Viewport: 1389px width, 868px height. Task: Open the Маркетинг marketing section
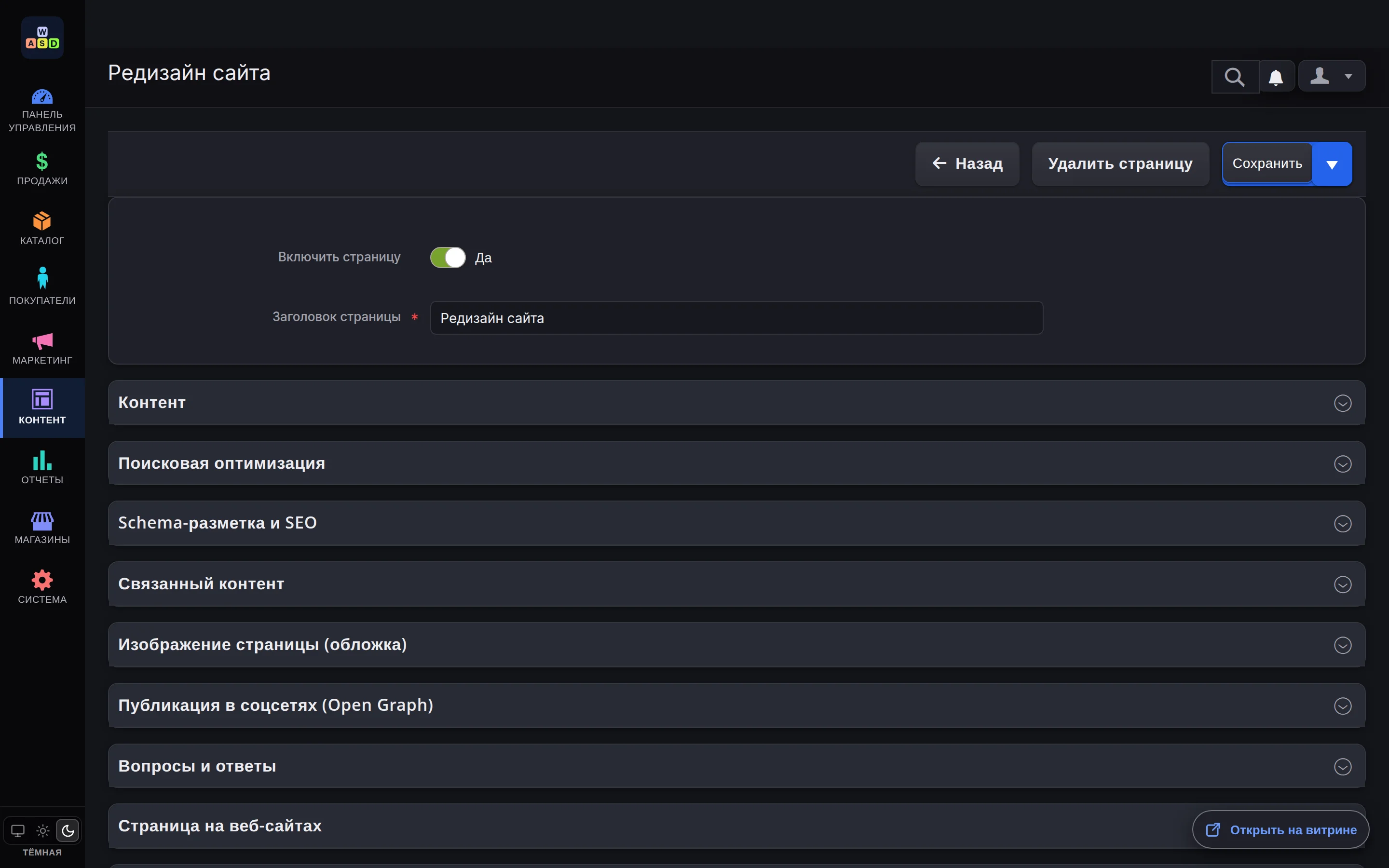42,349
